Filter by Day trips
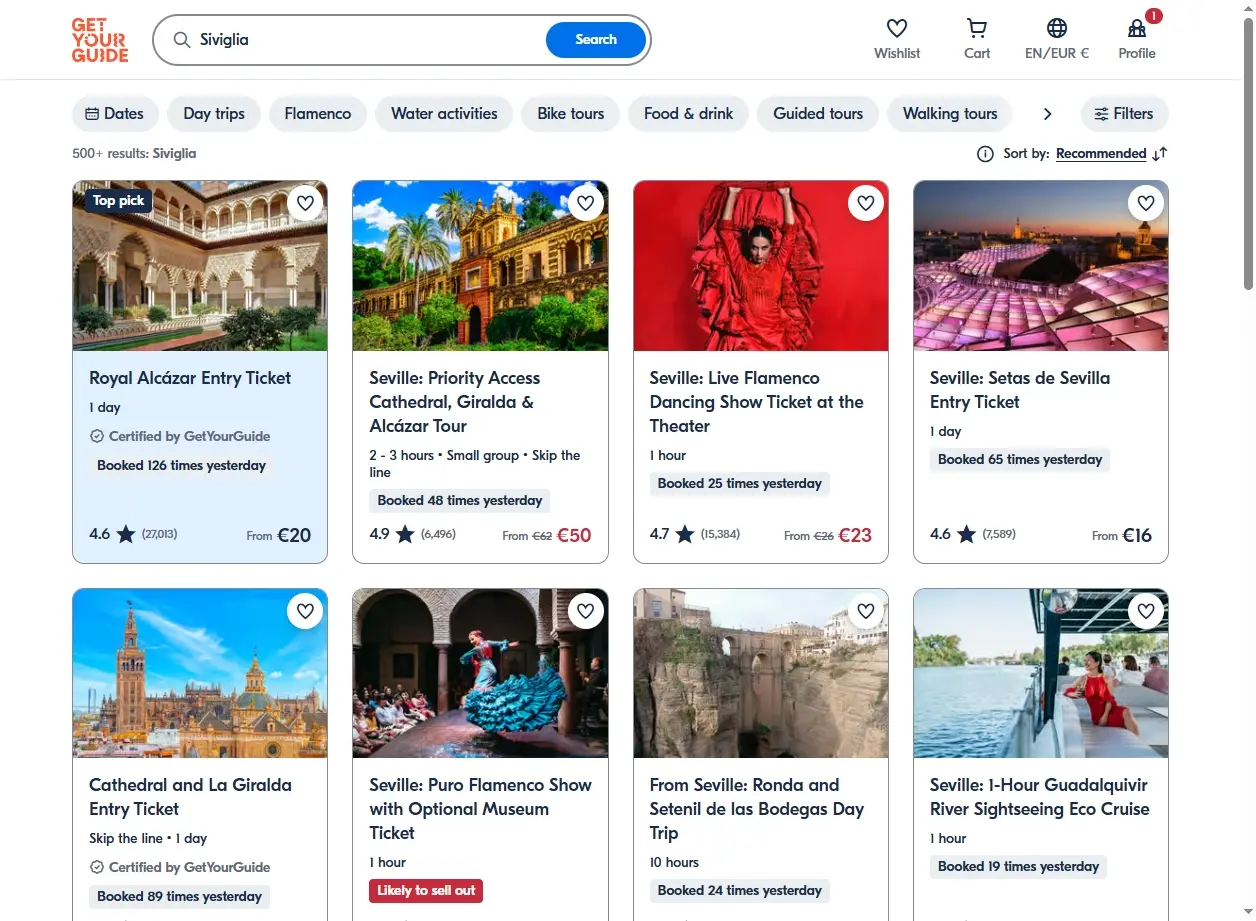 [214, 114]
